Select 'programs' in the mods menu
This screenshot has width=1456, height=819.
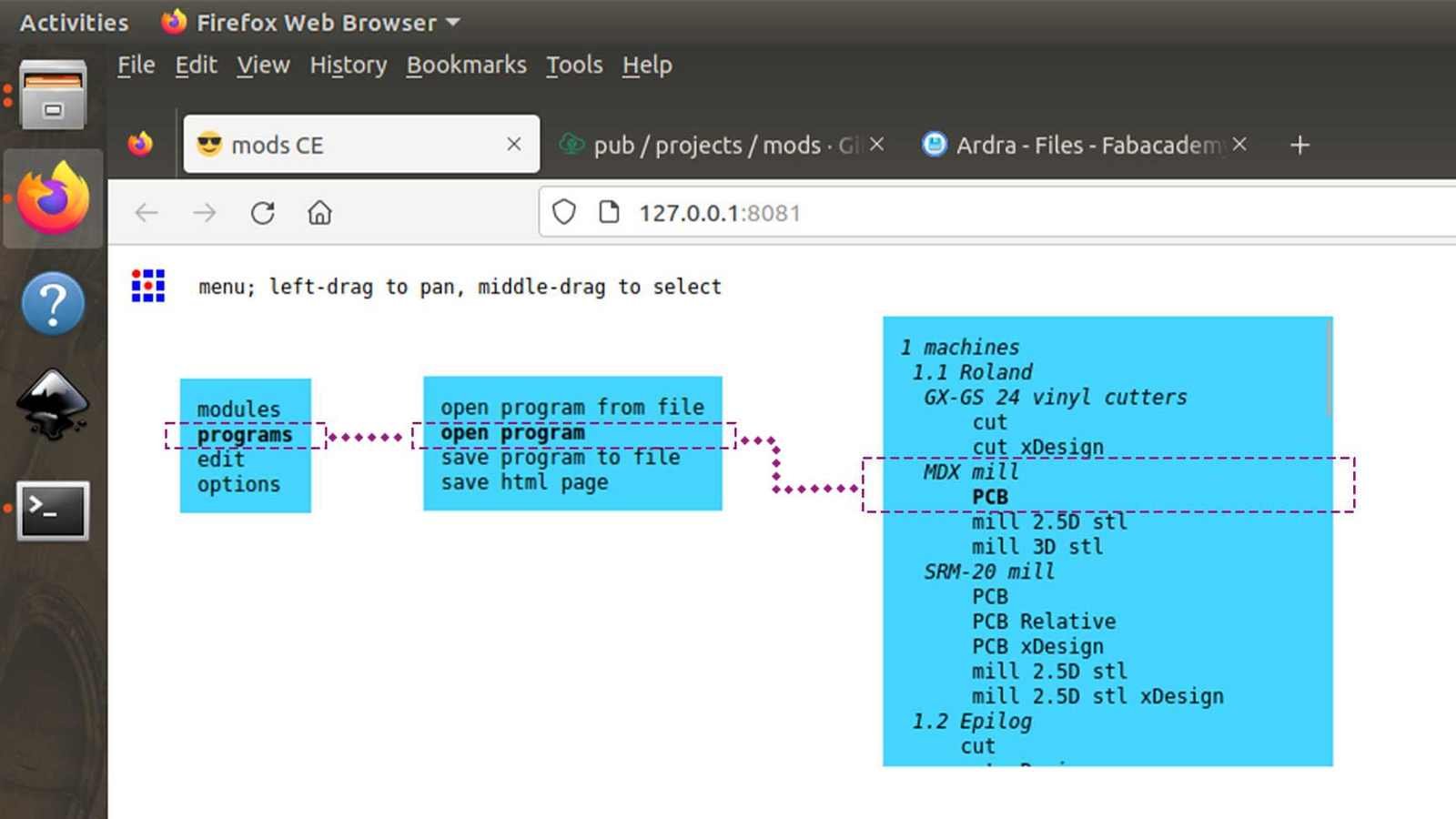[x=245, y=435]
